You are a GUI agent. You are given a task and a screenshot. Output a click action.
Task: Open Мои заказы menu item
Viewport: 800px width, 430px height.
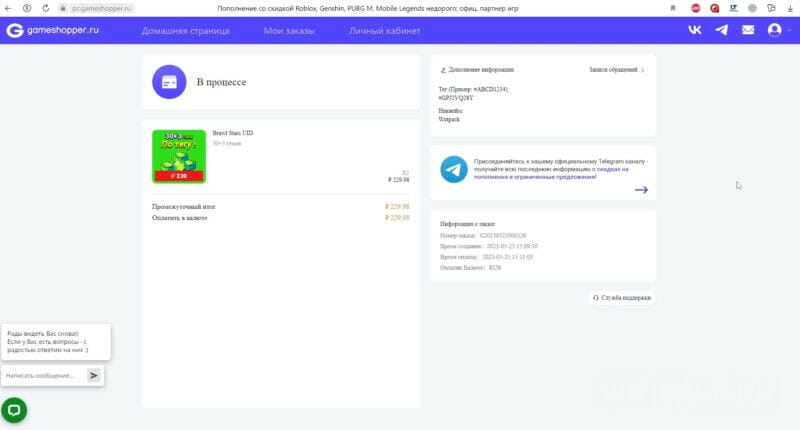289,31
